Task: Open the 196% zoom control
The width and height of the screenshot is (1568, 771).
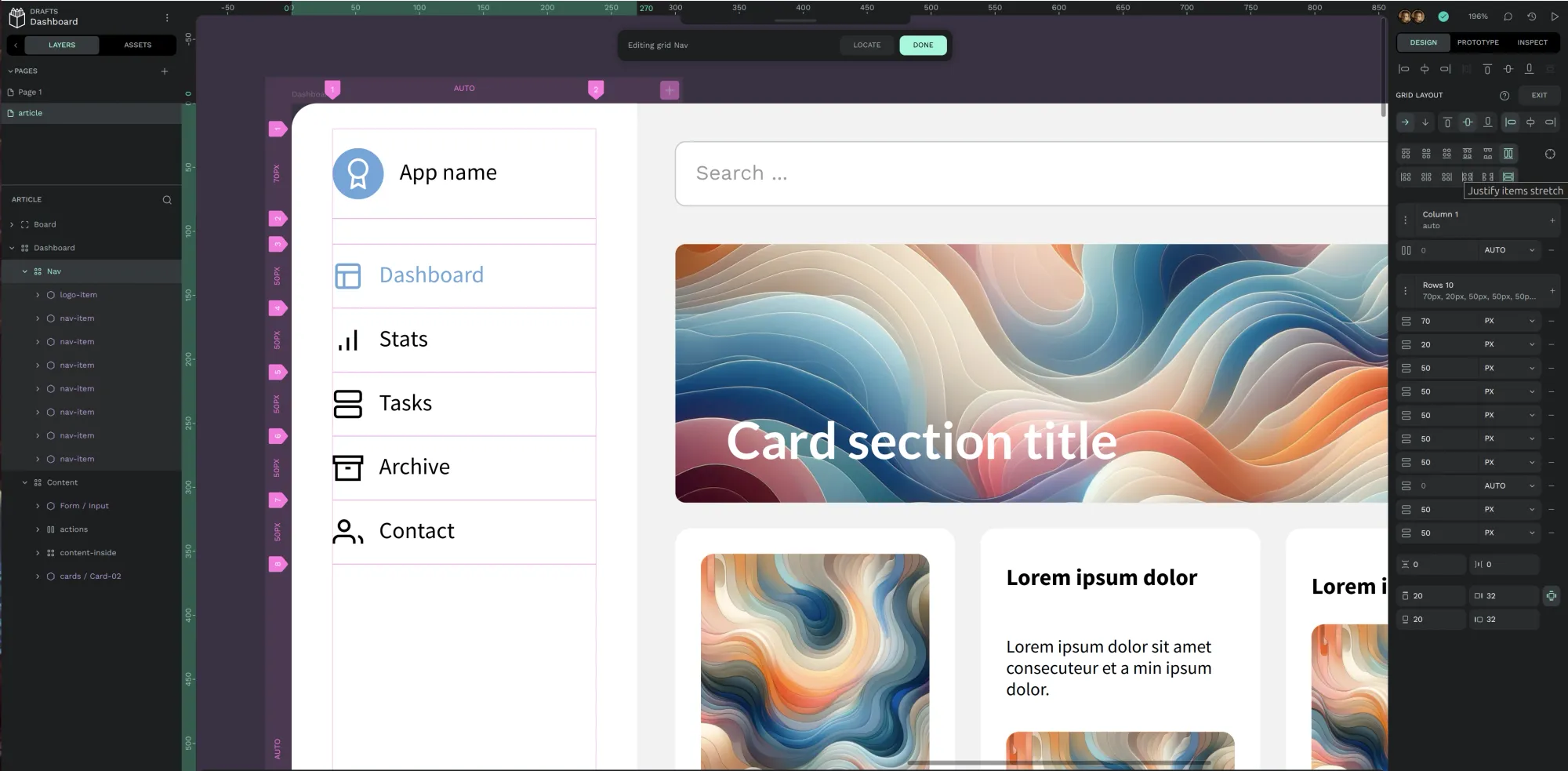Action: coord(1478,16)
